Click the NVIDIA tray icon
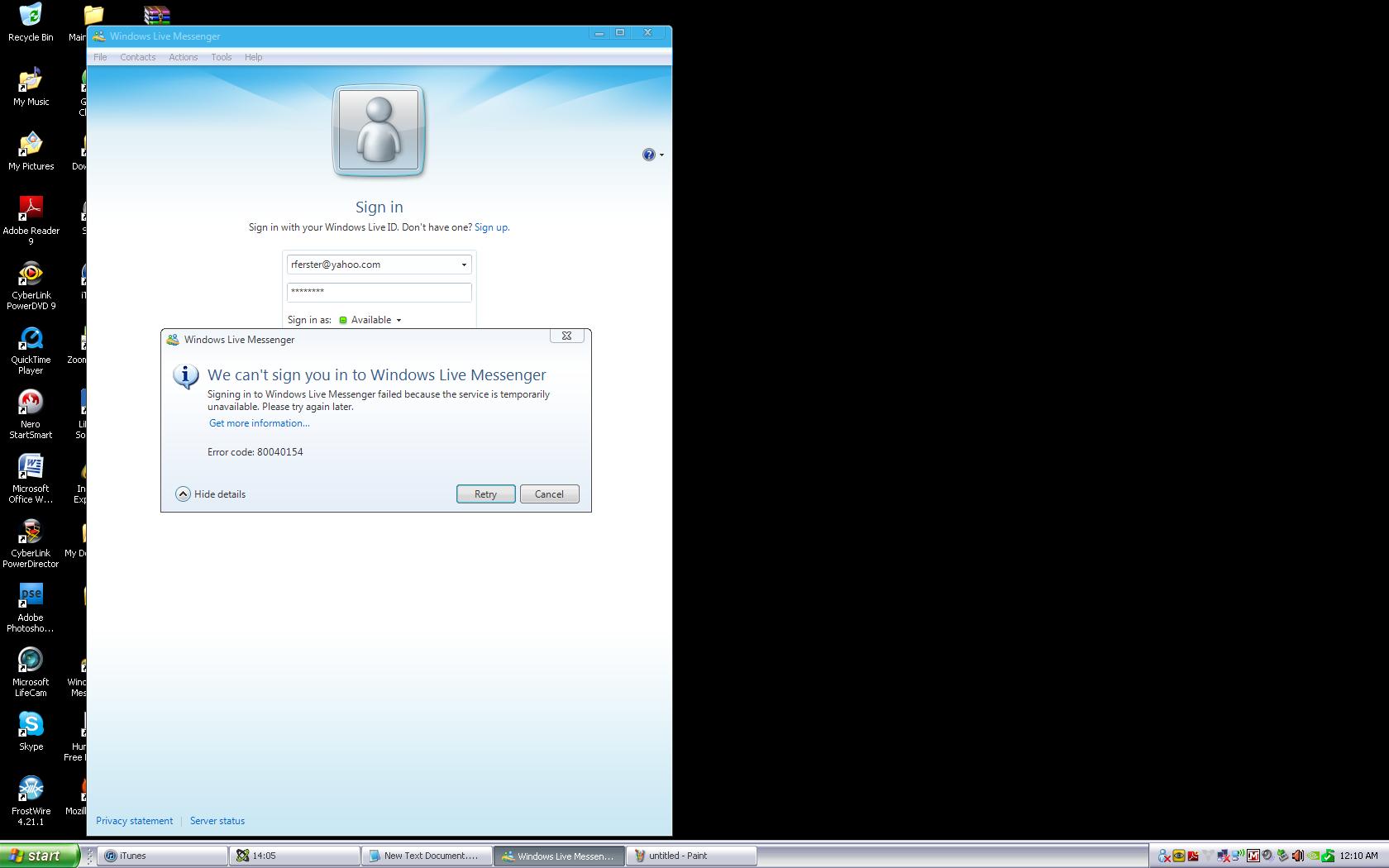The image size is (1389, 868). (1314, 856)
